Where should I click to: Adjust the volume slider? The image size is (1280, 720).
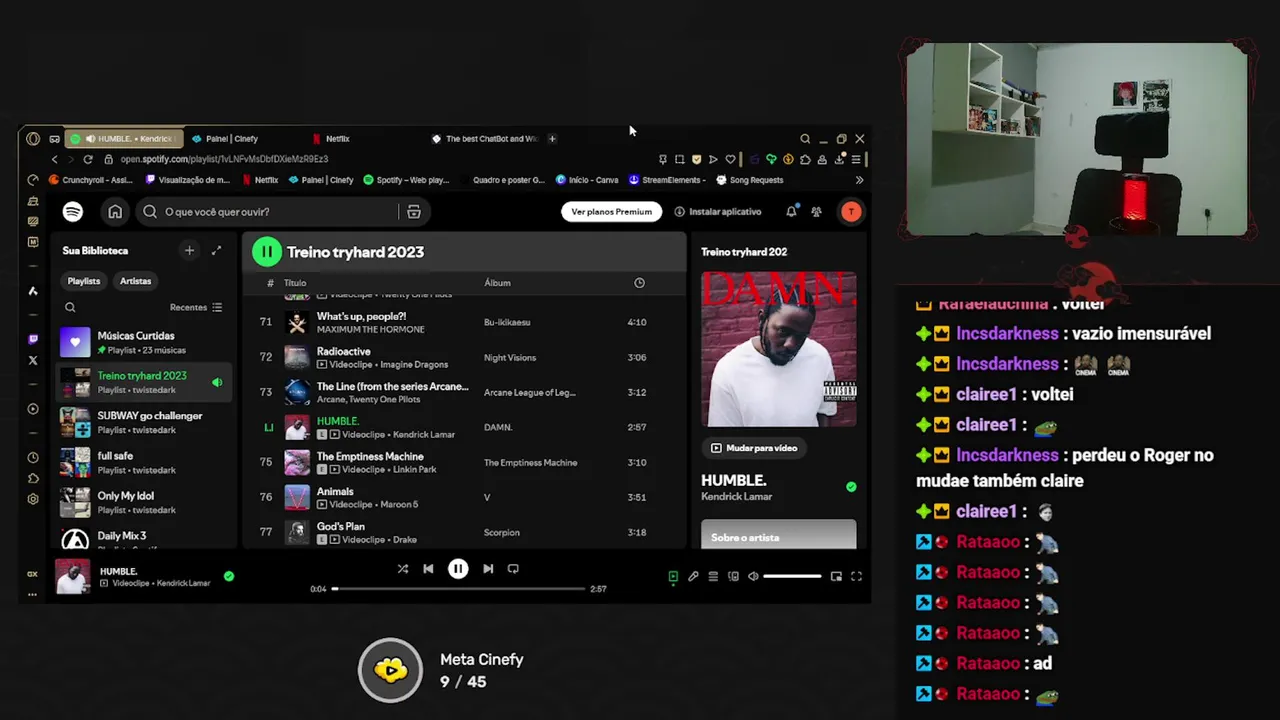pos(792,577)
